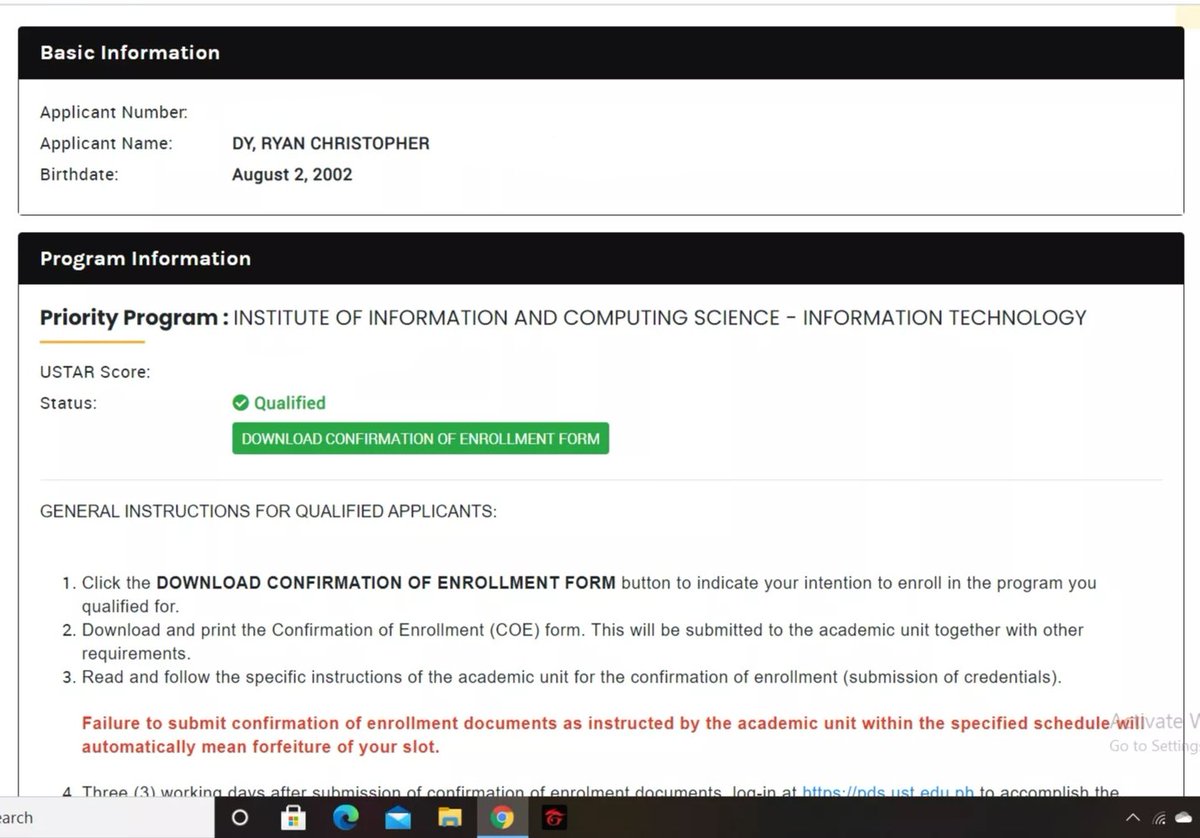Click the Download Confirmation of Enrollment Form button

420,438
